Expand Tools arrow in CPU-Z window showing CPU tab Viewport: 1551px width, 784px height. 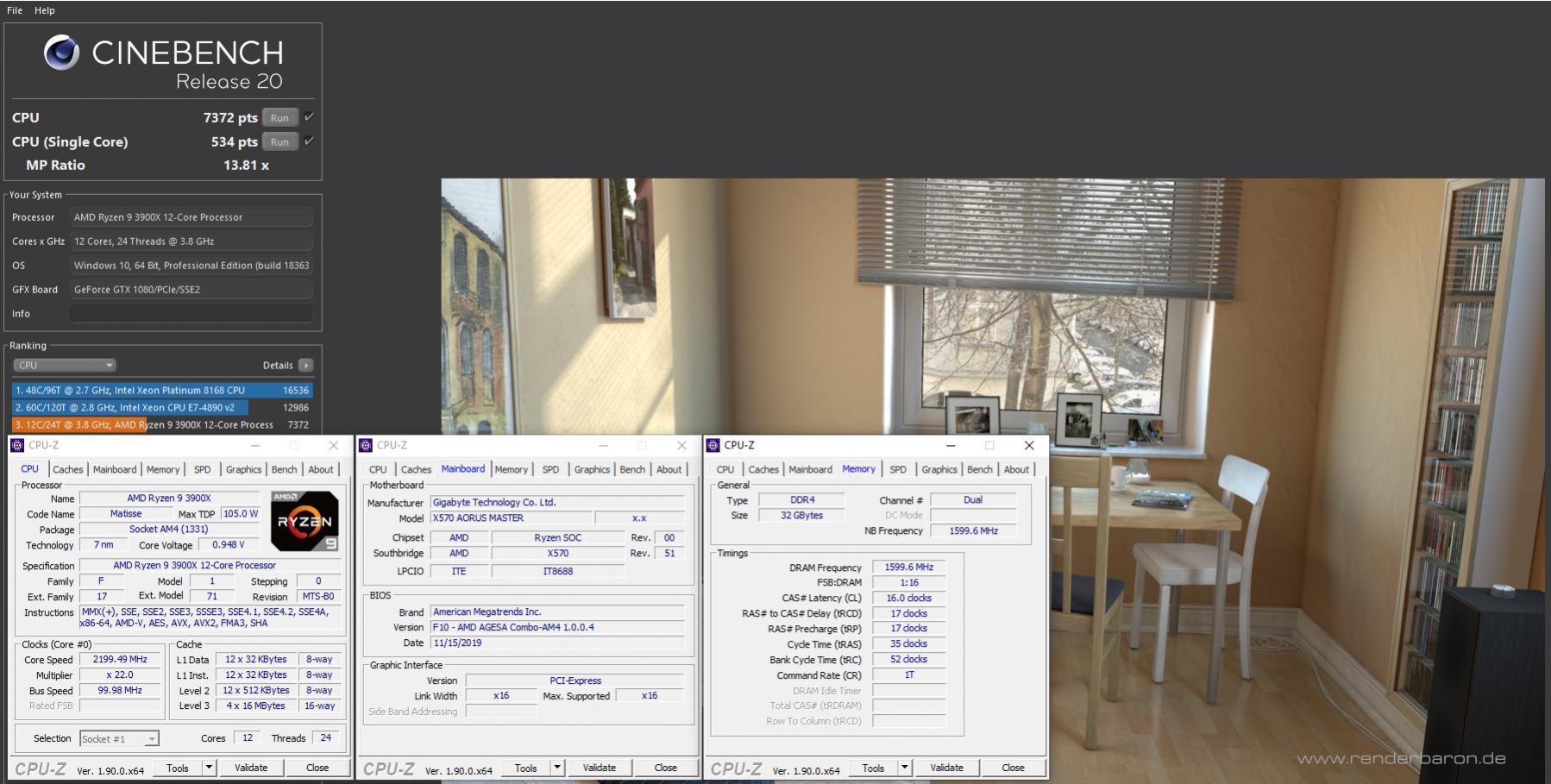pos(208,768)
